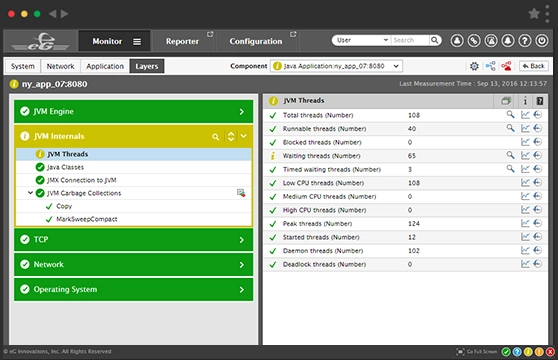Image resolution: width=558 pixels, height=360 pixels.
Task: Click the help icon in the JVM Threads header
Action: coord(539,101)
